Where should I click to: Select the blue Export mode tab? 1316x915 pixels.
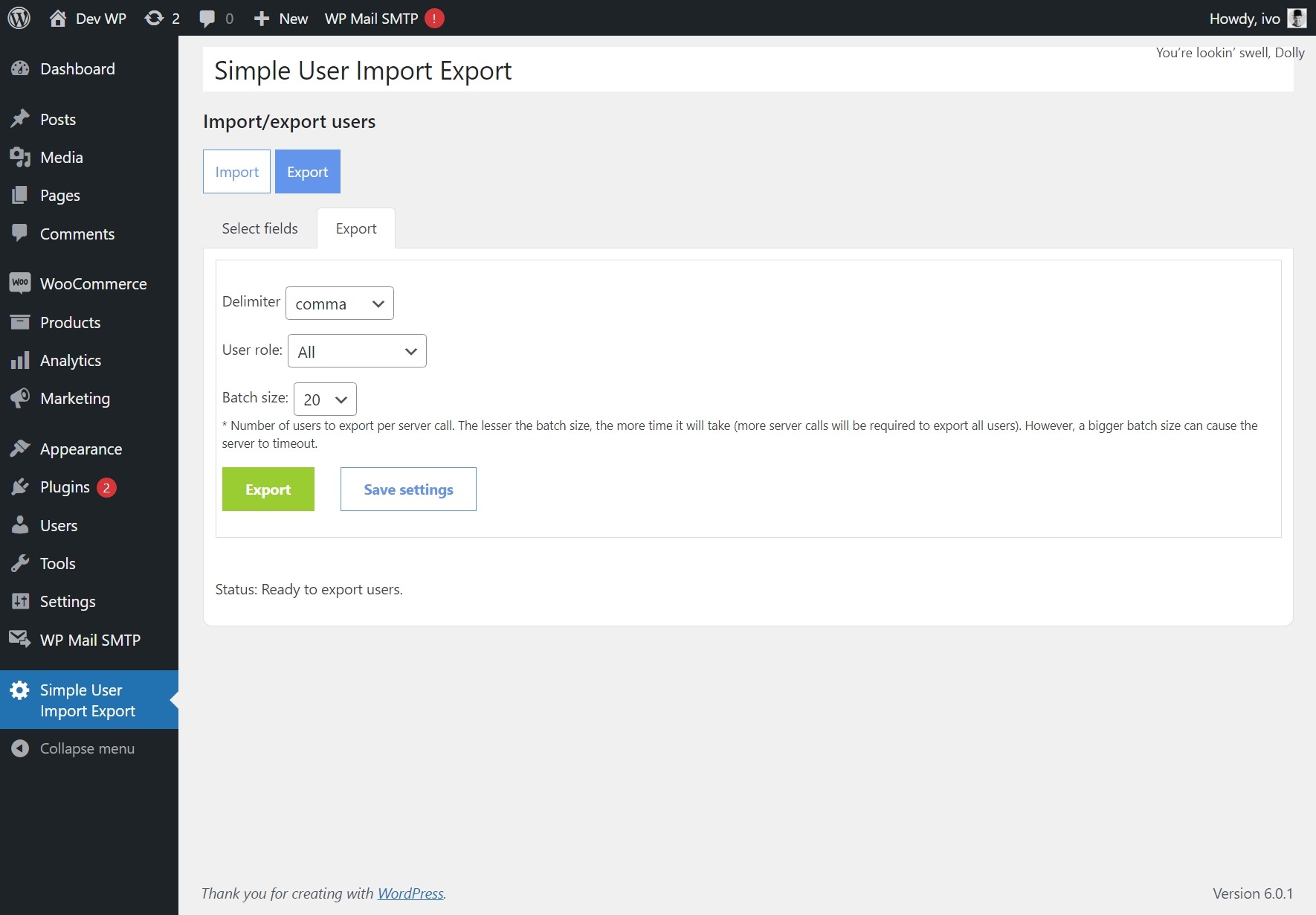308,172
